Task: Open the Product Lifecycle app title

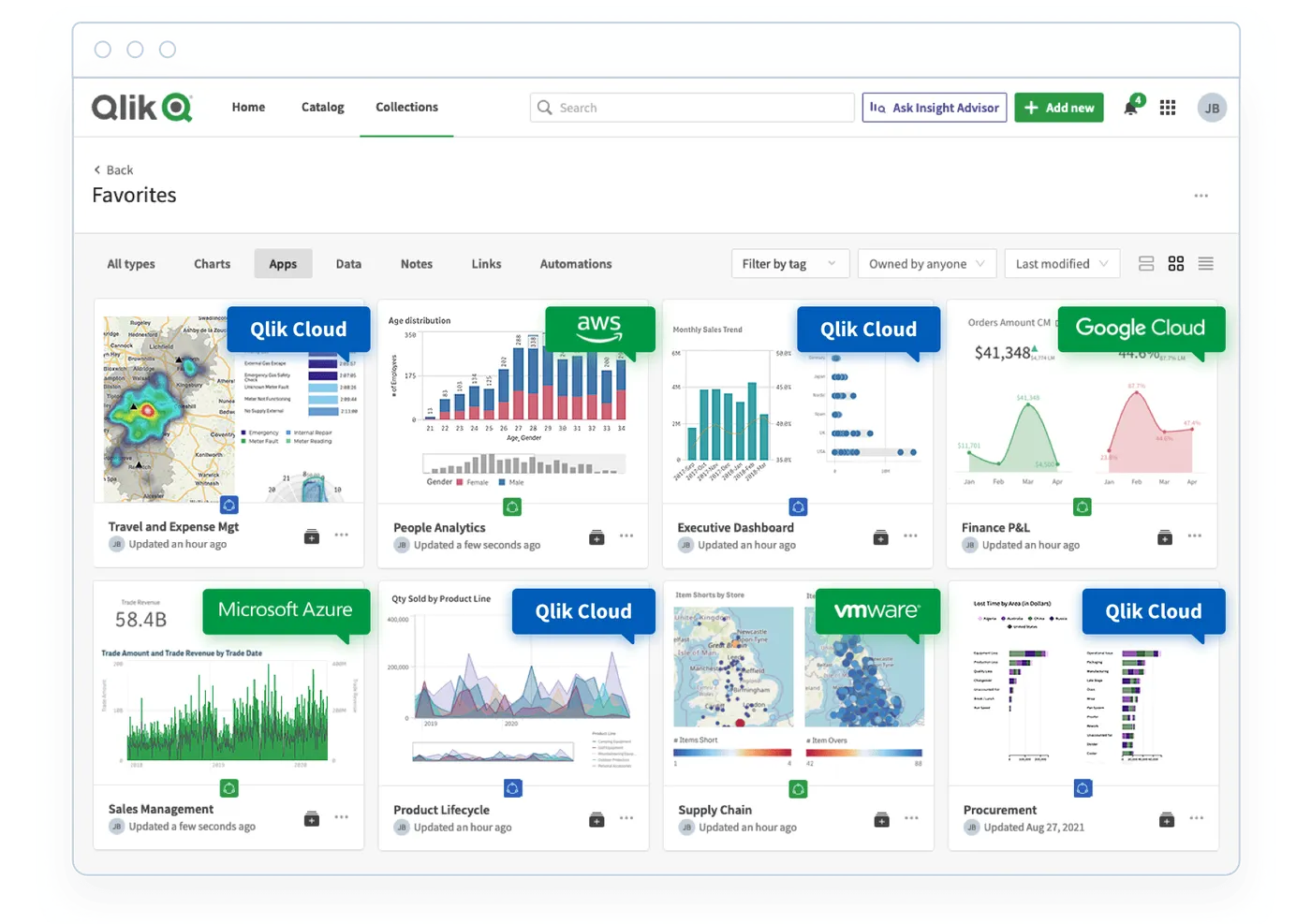Action: [x=441, y=811]
